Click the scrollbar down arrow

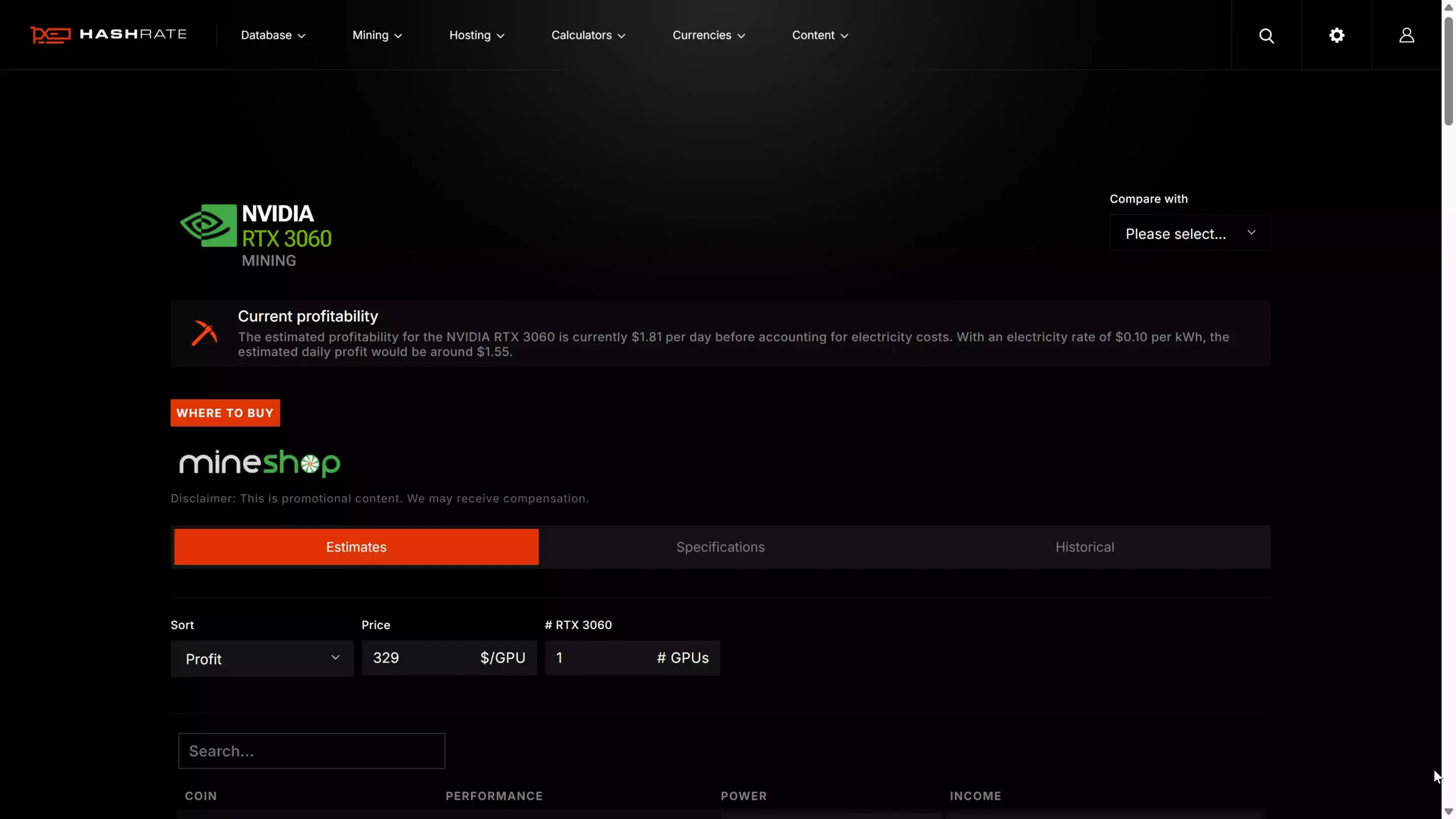1449,812
